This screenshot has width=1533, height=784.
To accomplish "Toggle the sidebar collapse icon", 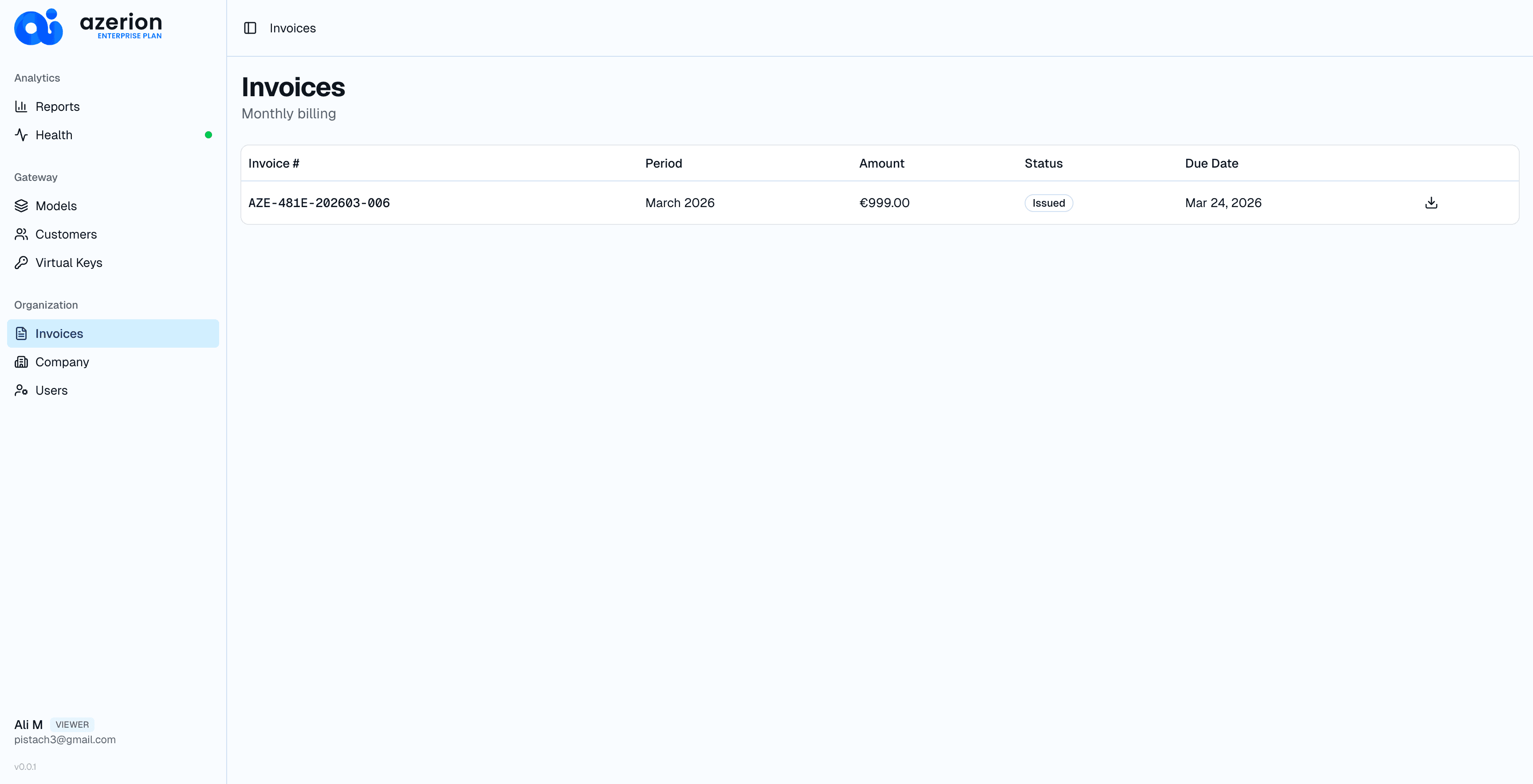I will (x=251, y=28).
